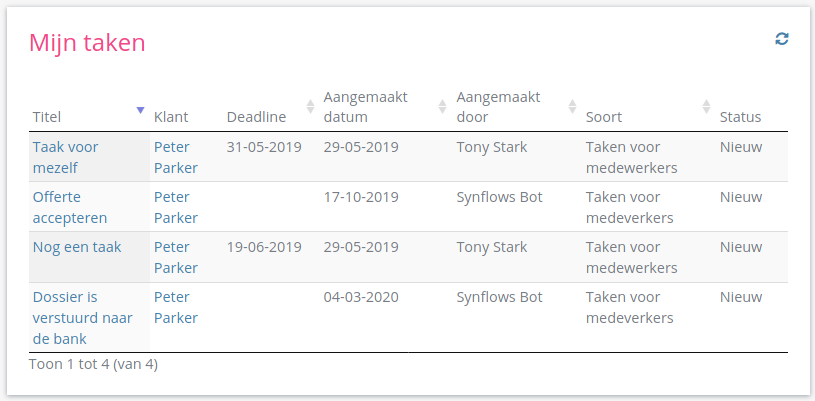This screenshot has height=401, width=815.
Task: Click the Titel column header text
Action: (x=47, y=117)
